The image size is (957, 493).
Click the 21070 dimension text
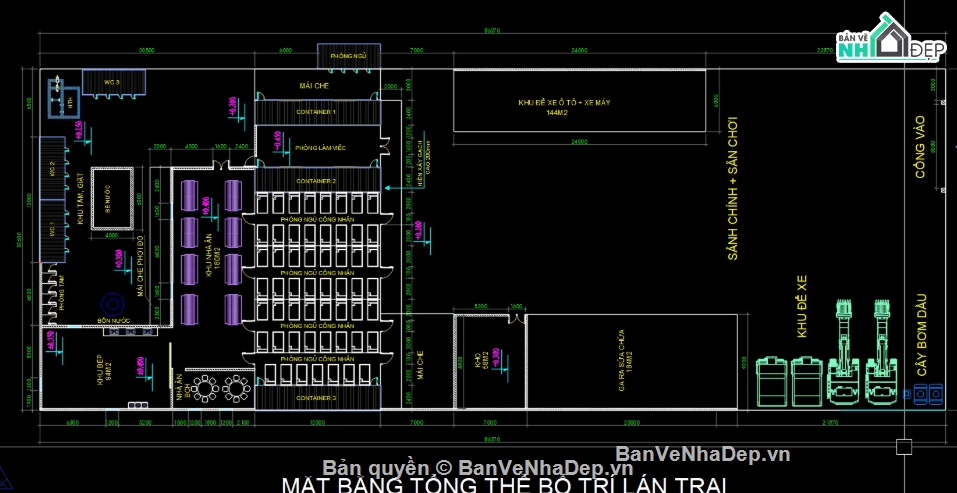click(x=831, y=422)
